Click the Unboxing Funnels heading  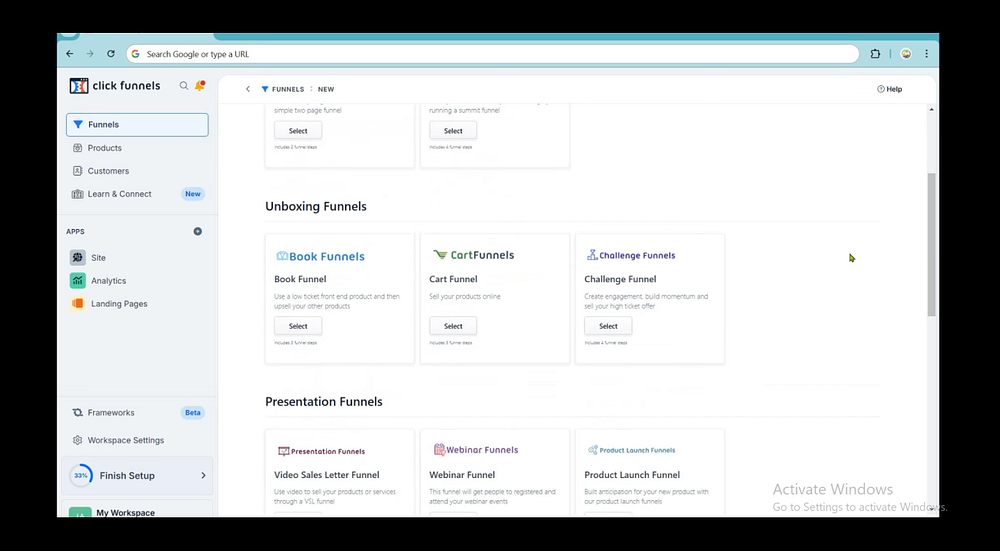(316, 207)
